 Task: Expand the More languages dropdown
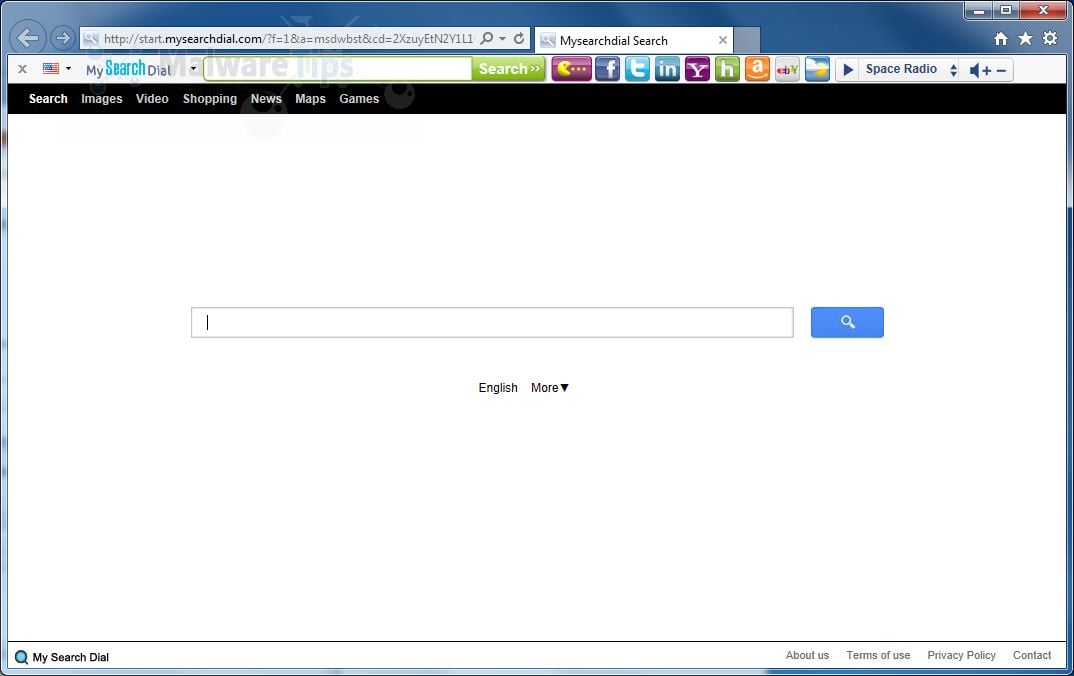pos(549,388)
